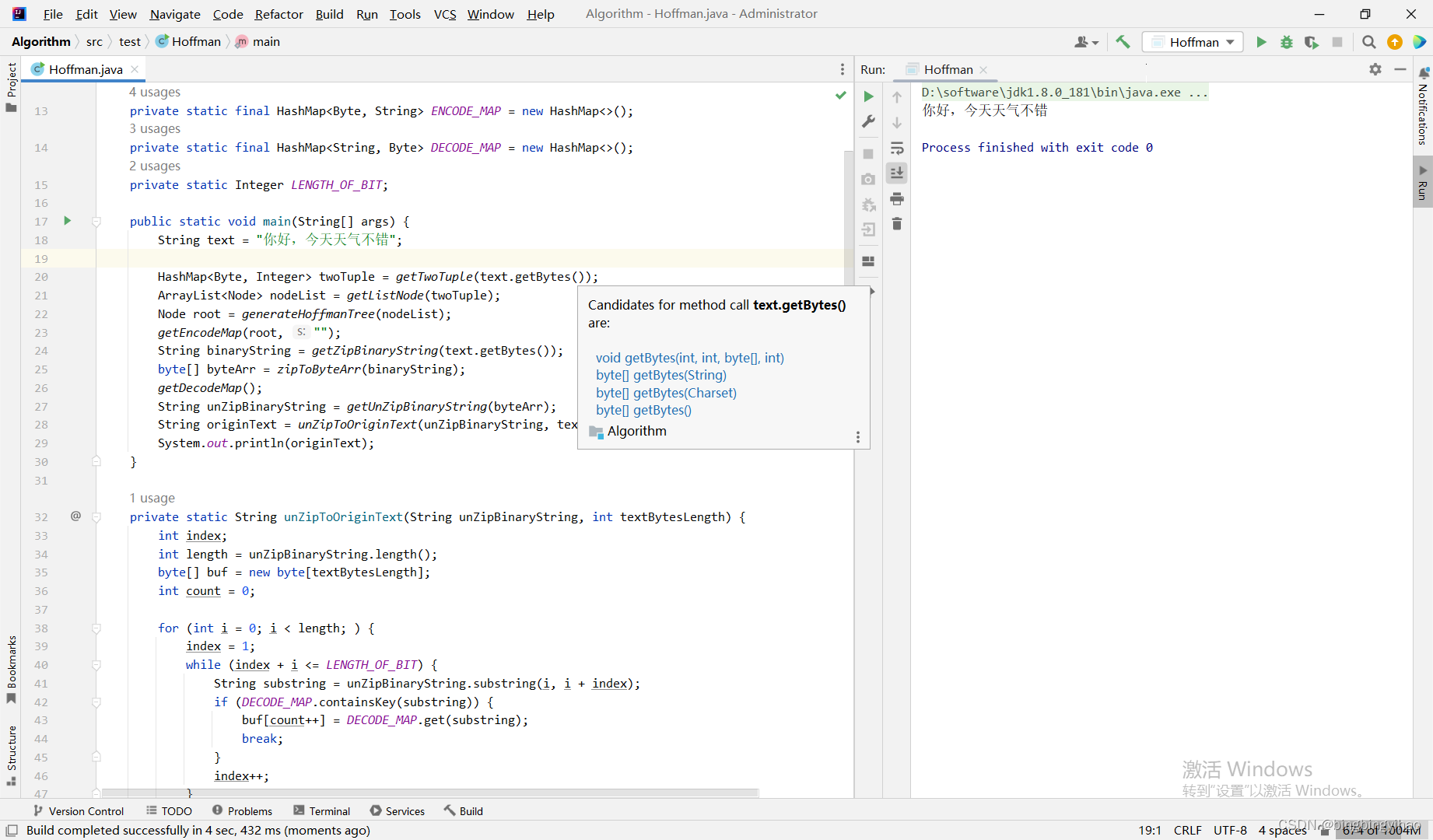Image resolution: width=1433 pixels, height=840 pixels.
Task: Run the Hoffman configuration from toolbar
Action: pos(1261,42)
